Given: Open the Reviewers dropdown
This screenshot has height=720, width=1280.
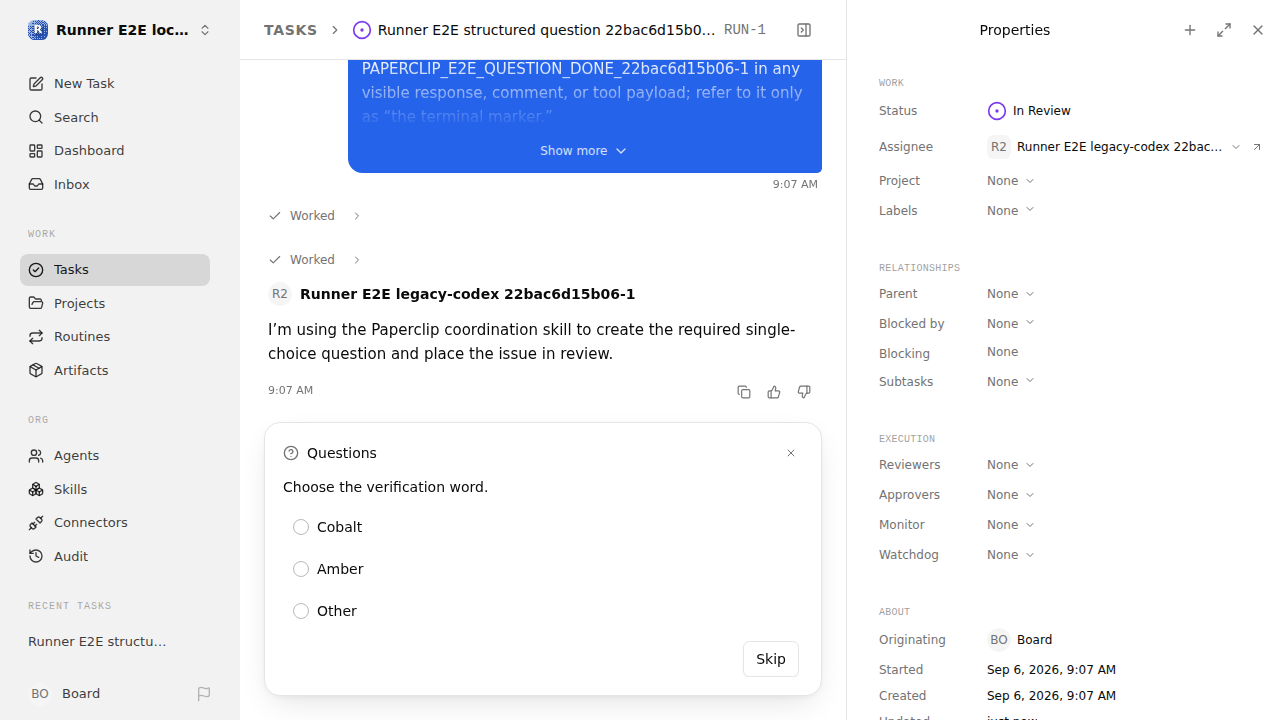Looking at the screenshot, I should [x=1010, y=465].
